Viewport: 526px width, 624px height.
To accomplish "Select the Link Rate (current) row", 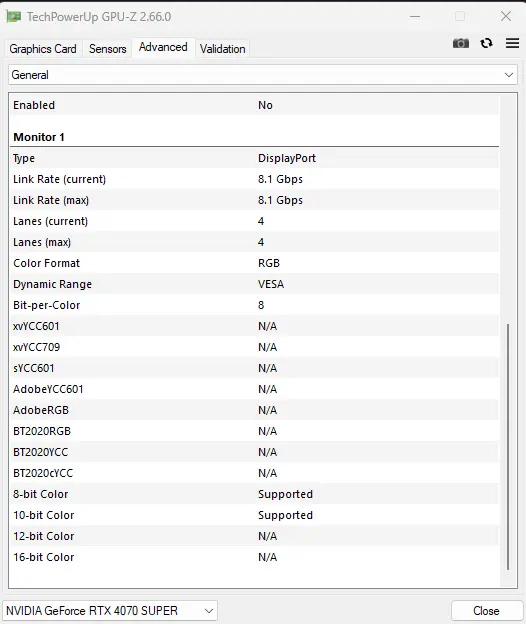I will pos(255,179).
